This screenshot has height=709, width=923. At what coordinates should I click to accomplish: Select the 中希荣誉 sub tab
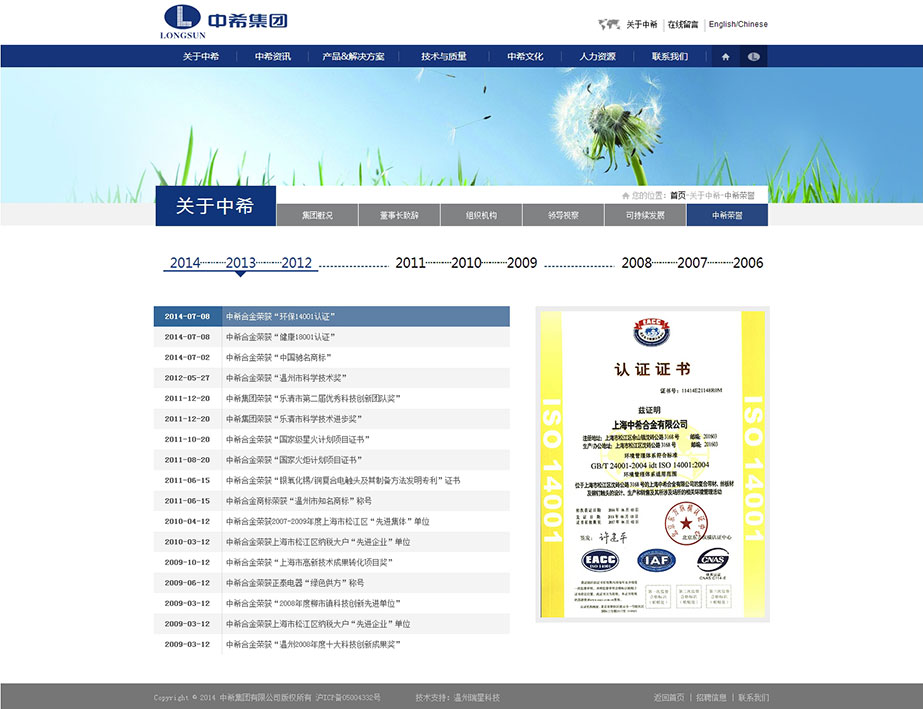[x=727, y=215]
